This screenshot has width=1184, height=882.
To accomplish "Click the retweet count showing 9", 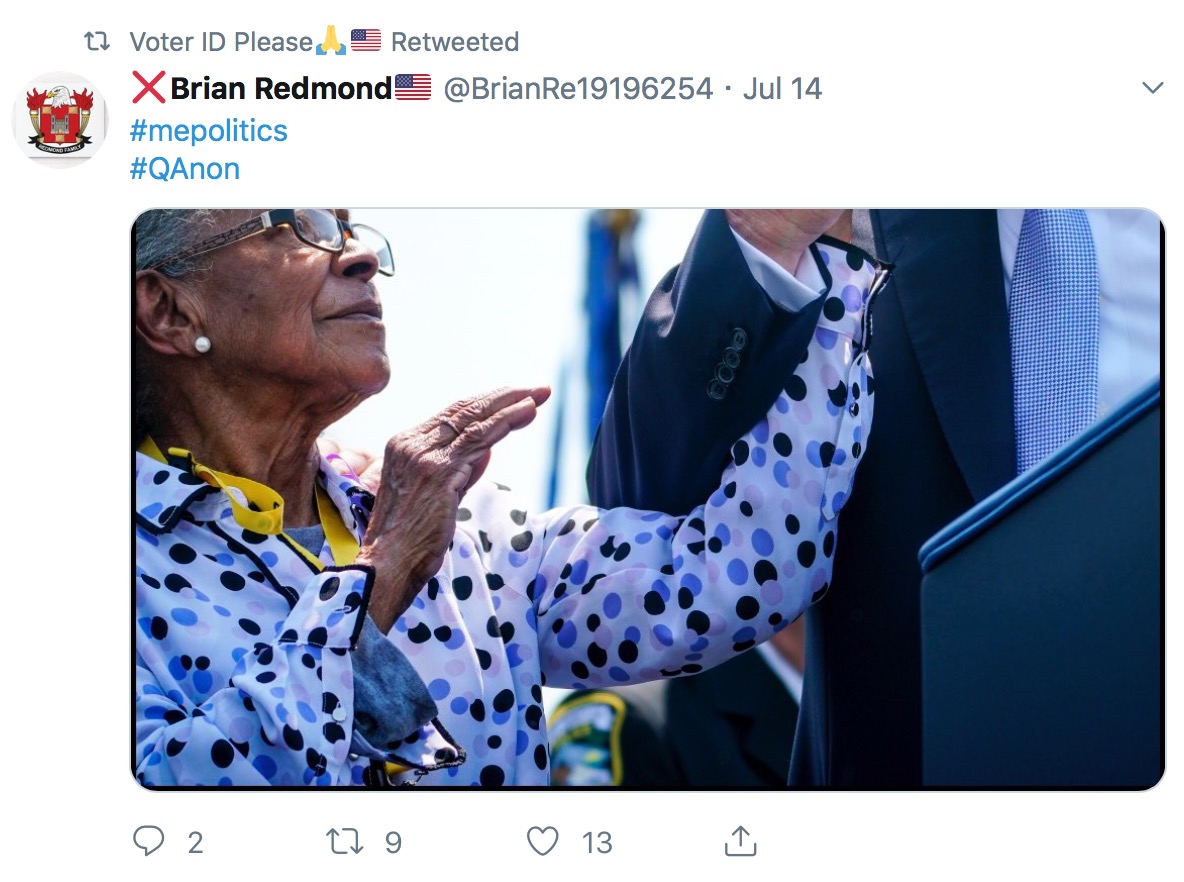I will tap(393, 843).
